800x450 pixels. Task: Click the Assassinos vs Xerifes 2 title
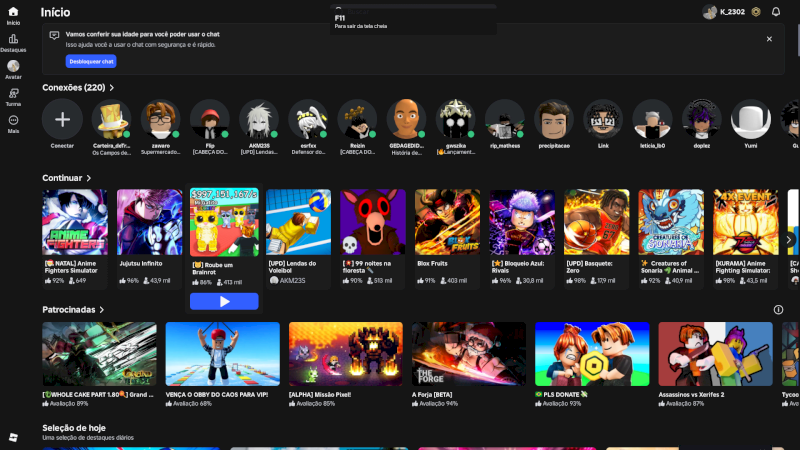pos(691,394)
